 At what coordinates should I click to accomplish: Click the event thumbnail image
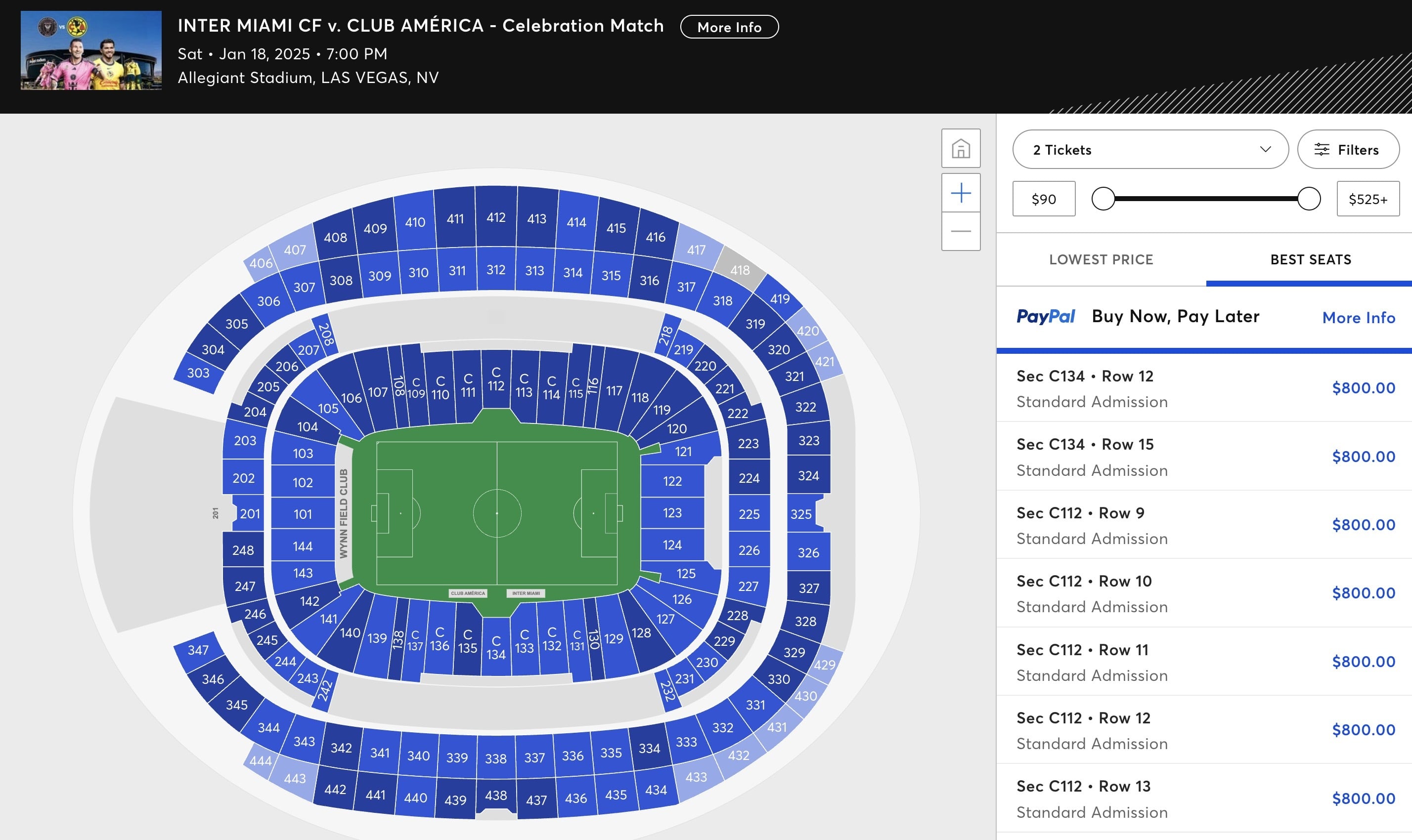pyautogui.click(x=91, y=50)
